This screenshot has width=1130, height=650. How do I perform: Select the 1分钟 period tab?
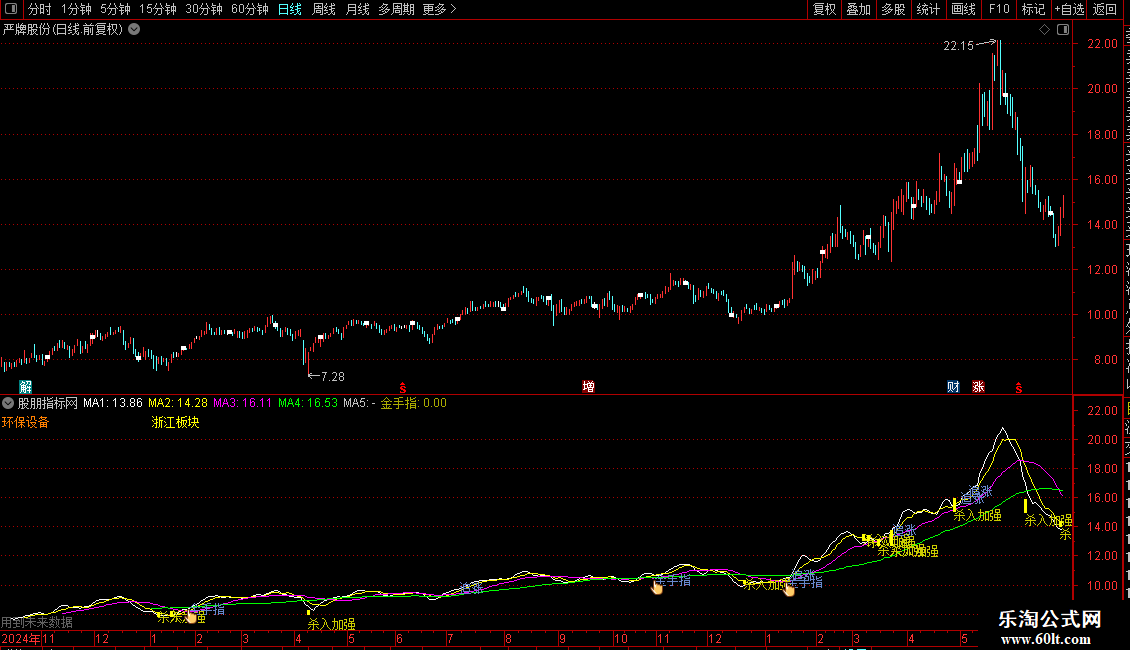pyautogui.click(x=76, y=9)
